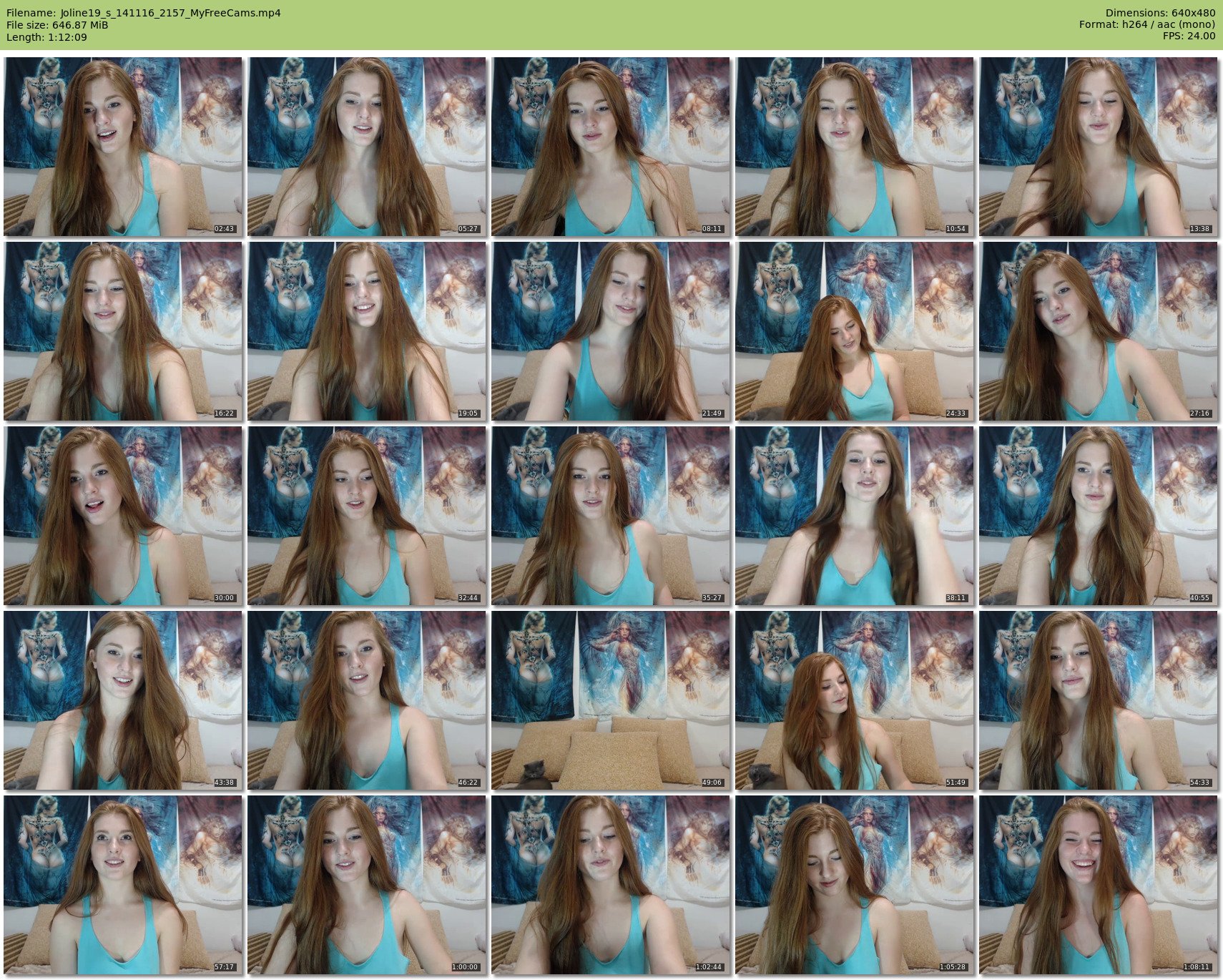
Task: Select the thumbnail stamped 16:22
Action: (123, 331)
